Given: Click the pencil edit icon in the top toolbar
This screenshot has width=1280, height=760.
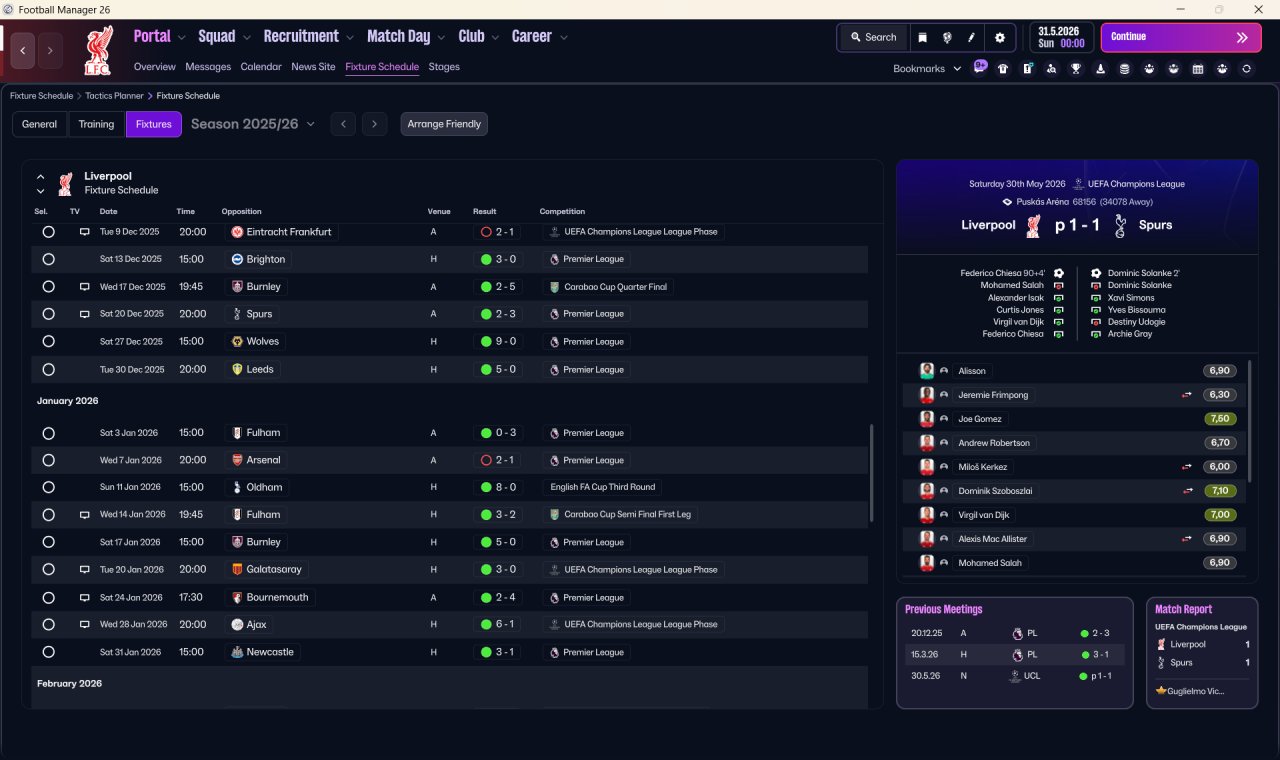Looking at the screenshot, I should click(971, 37).
